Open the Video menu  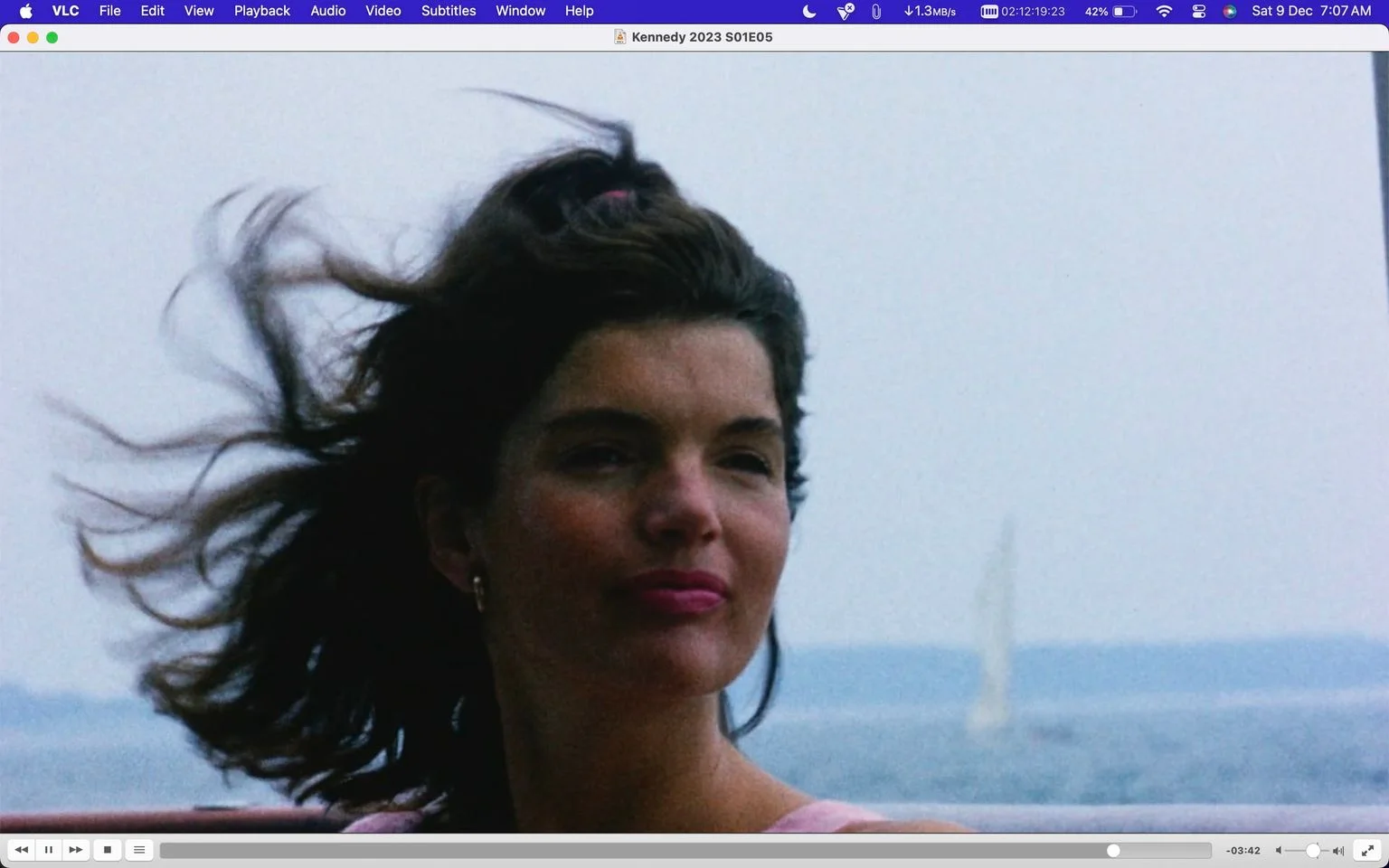(x=383, y=11)
